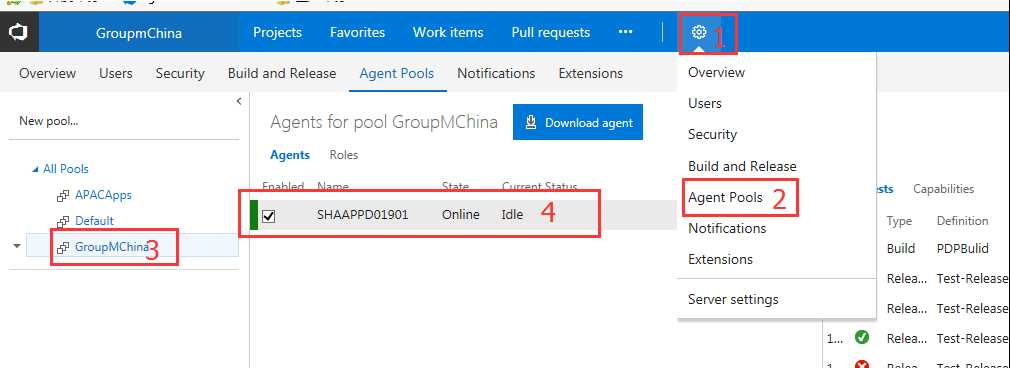Image resolution: width=1010 pixels, height=368 pixels.
Task: Collapse the All Pools tree node
Action: pos(35,169)
